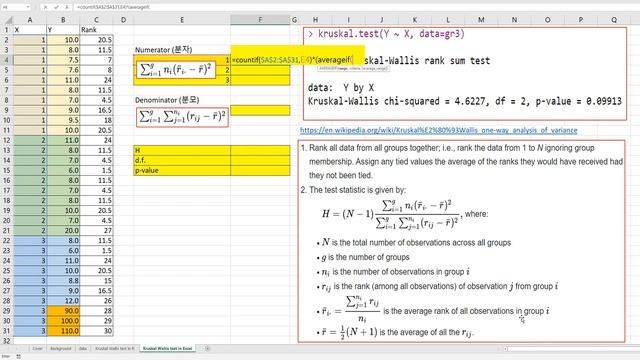Switch to the Cover sheet tab
This screenshot has width=640, height=360.
37,349
